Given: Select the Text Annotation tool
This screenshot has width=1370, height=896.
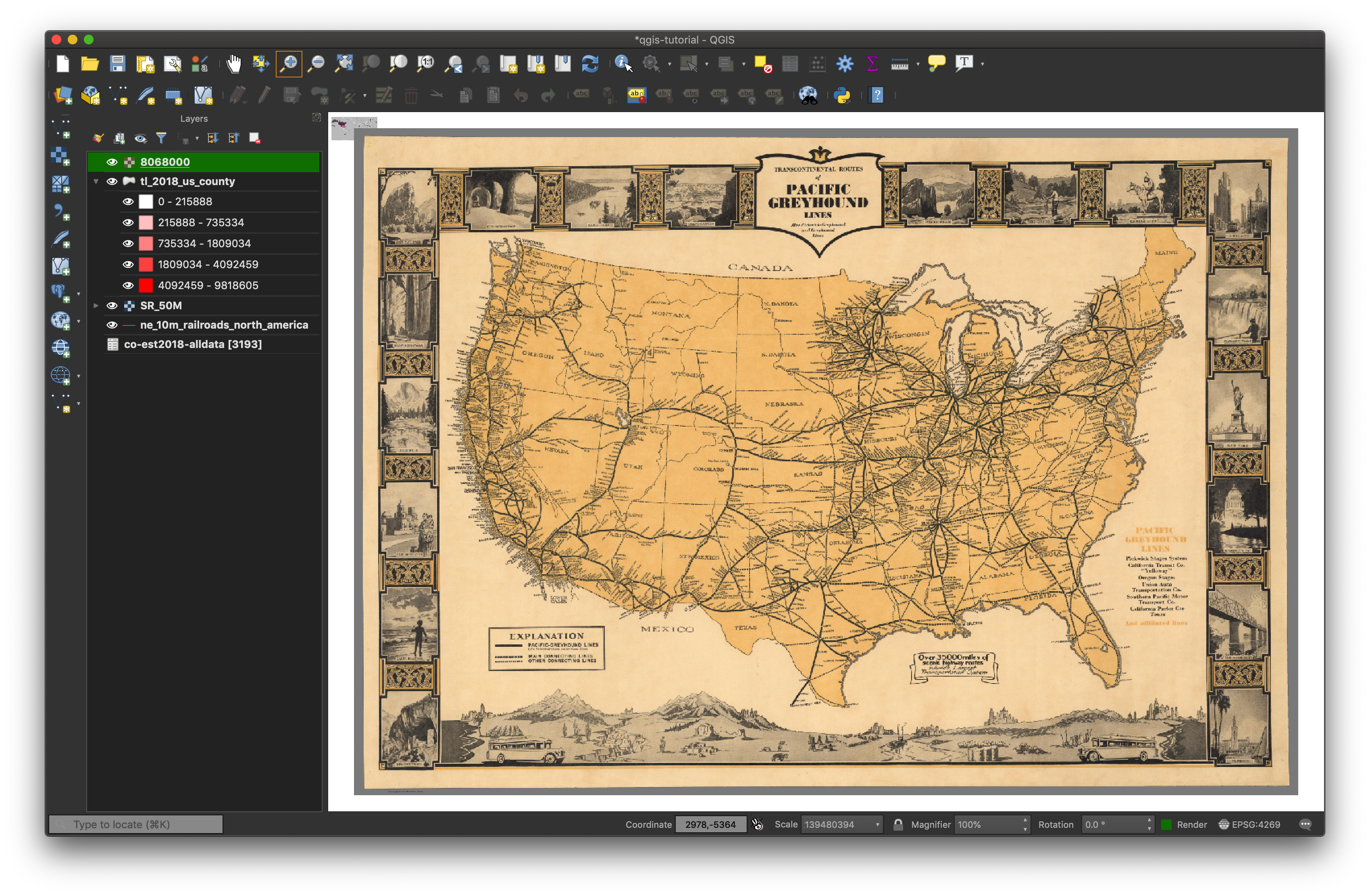Looking at the screenshot, I should point(964,63).
